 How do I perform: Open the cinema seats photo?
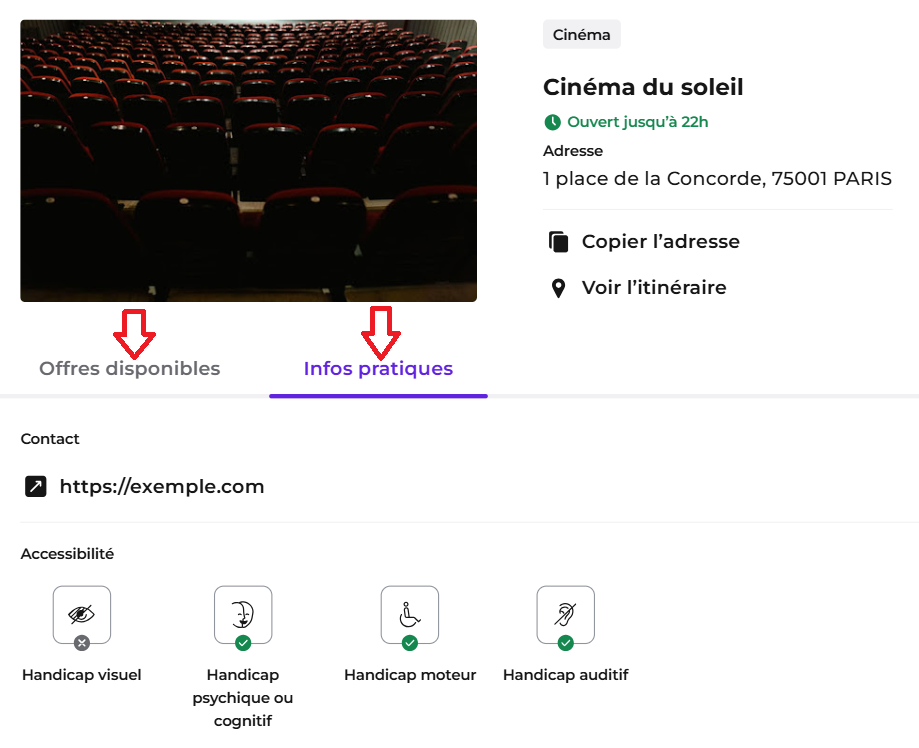pyautogui.click(x=249, y=161)
